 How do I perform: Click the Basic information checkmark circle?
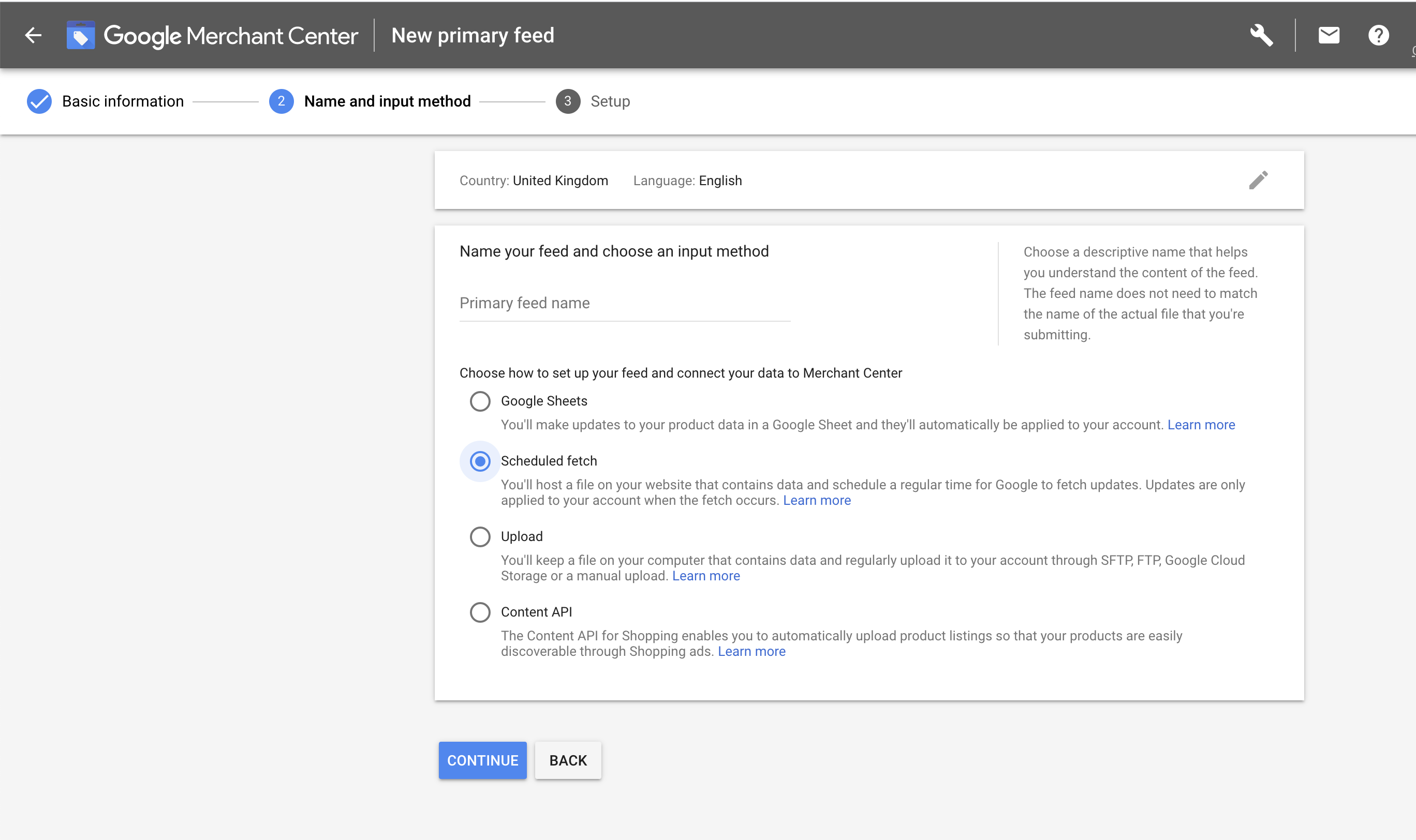coord(38,101)
